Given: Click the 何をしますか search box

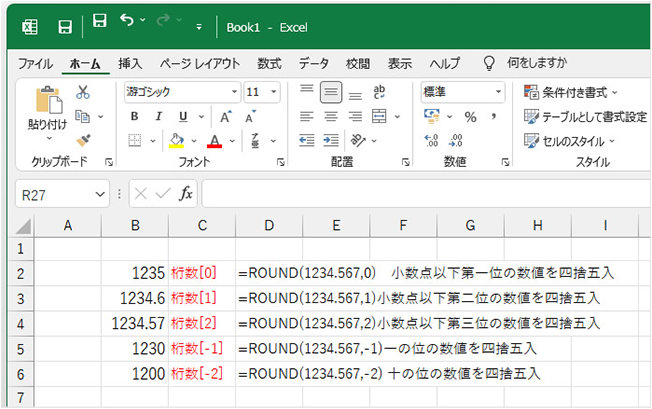Looking at the screenshot, I should coord(537,63).
